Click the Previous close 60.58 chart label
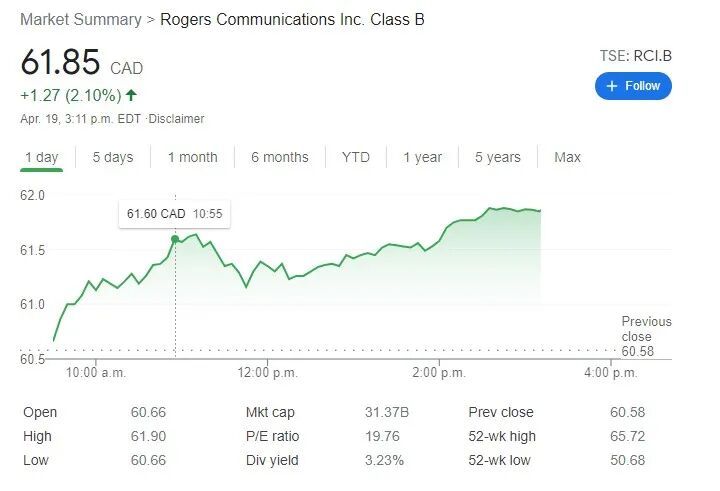The image size is (720, 491). point(647,336)
